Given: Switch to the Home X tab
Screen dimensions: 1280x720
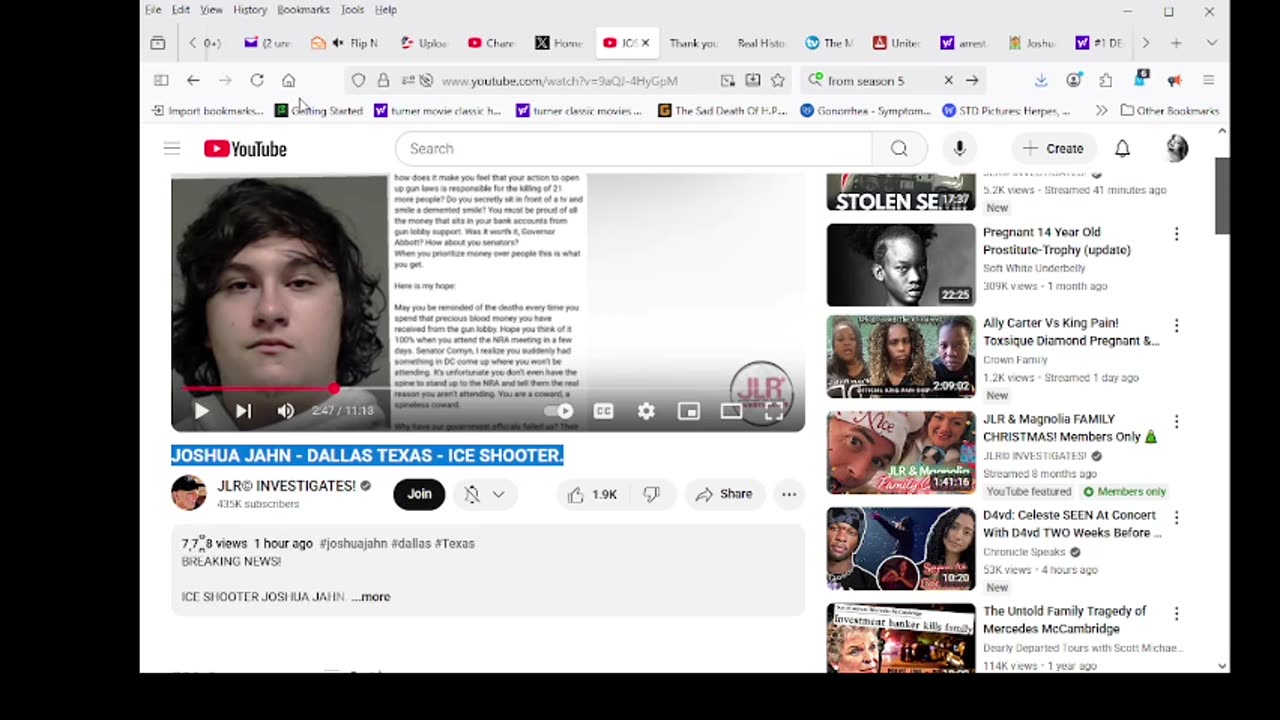Looking at the screenshot, I should coord(560,43).
